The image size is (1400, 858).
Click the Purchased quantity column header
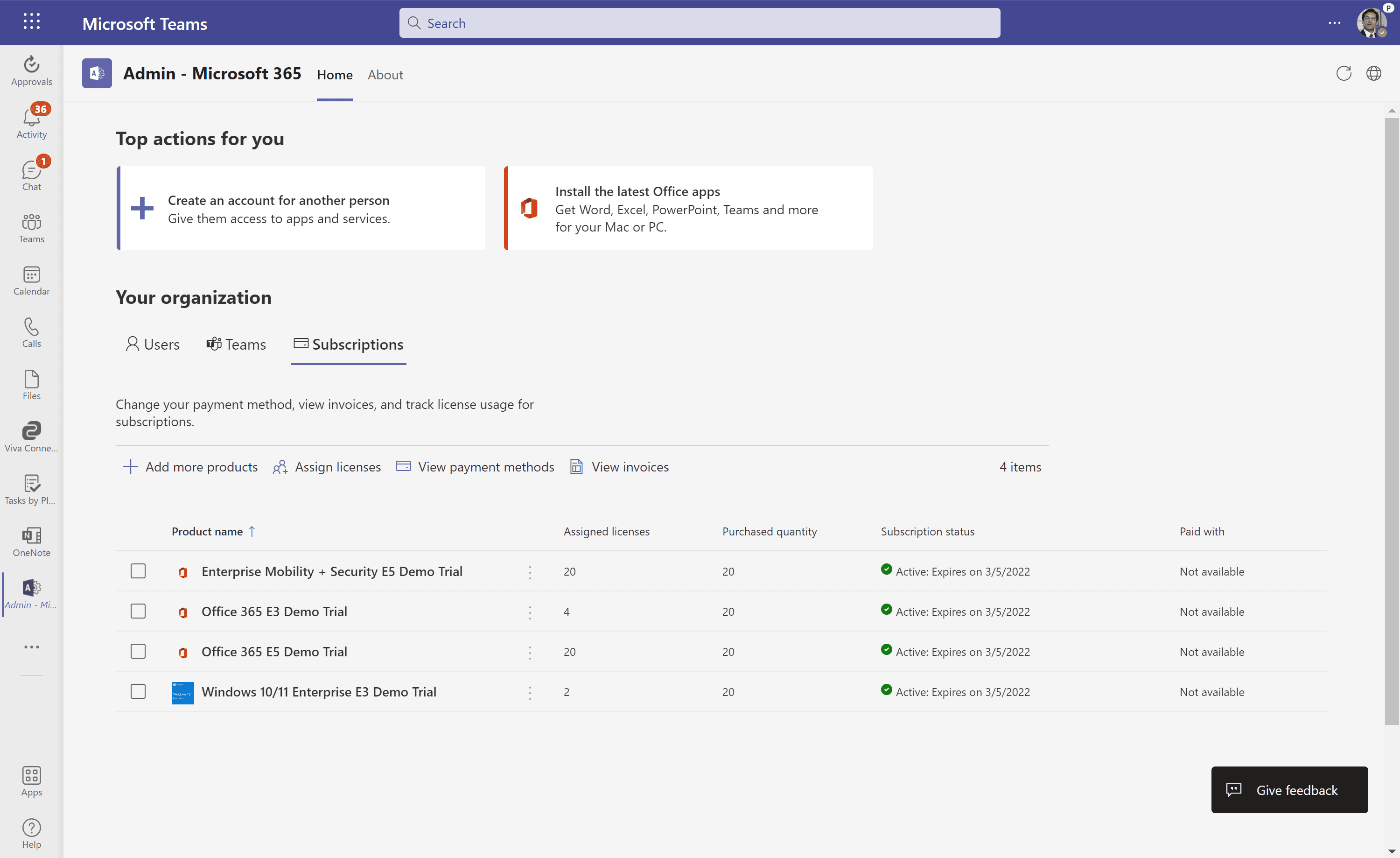[770, 531]
